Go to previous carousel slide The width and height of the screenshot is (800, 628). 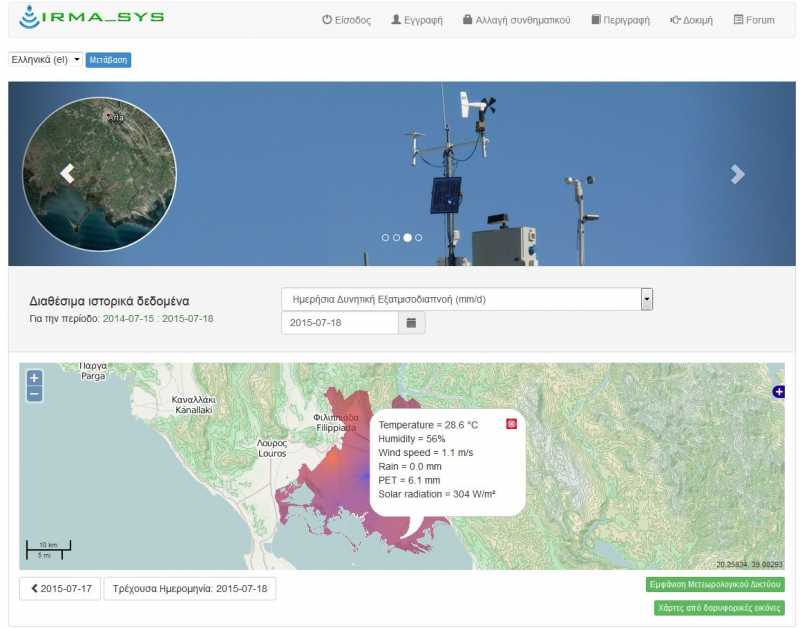[67, 174]
